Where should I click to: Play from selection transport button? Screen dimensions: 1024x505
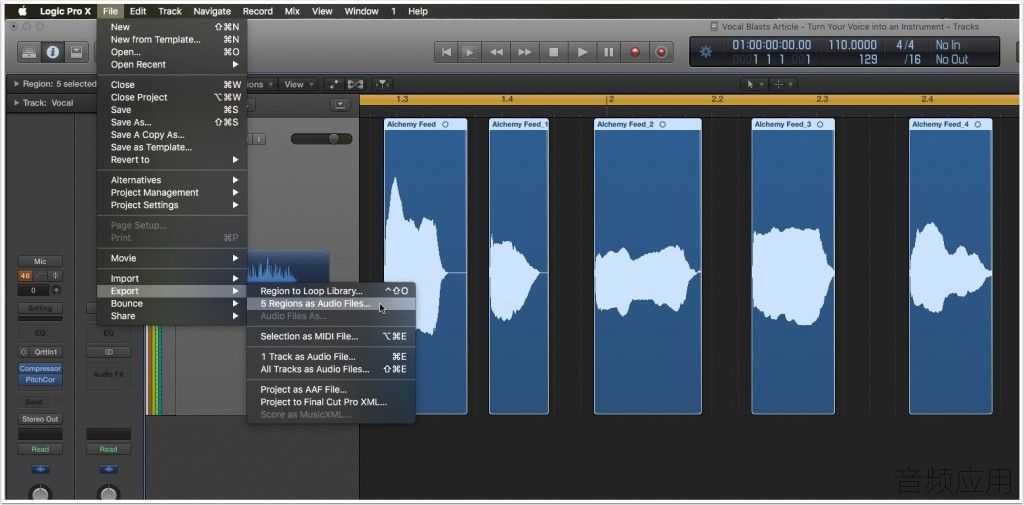pyautogui.click(x=469, y=52)
